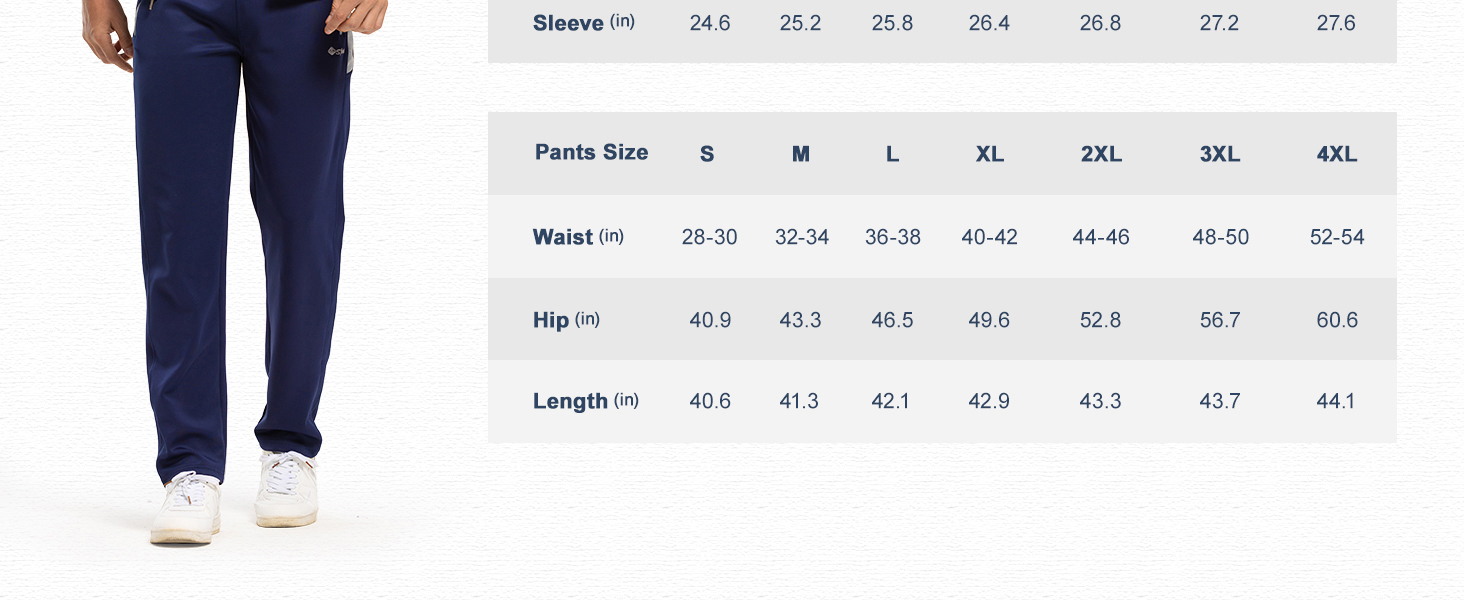Click the navy blue pants product image
1464x600 pixels.
pyautogui.click(x=240, y=250)
